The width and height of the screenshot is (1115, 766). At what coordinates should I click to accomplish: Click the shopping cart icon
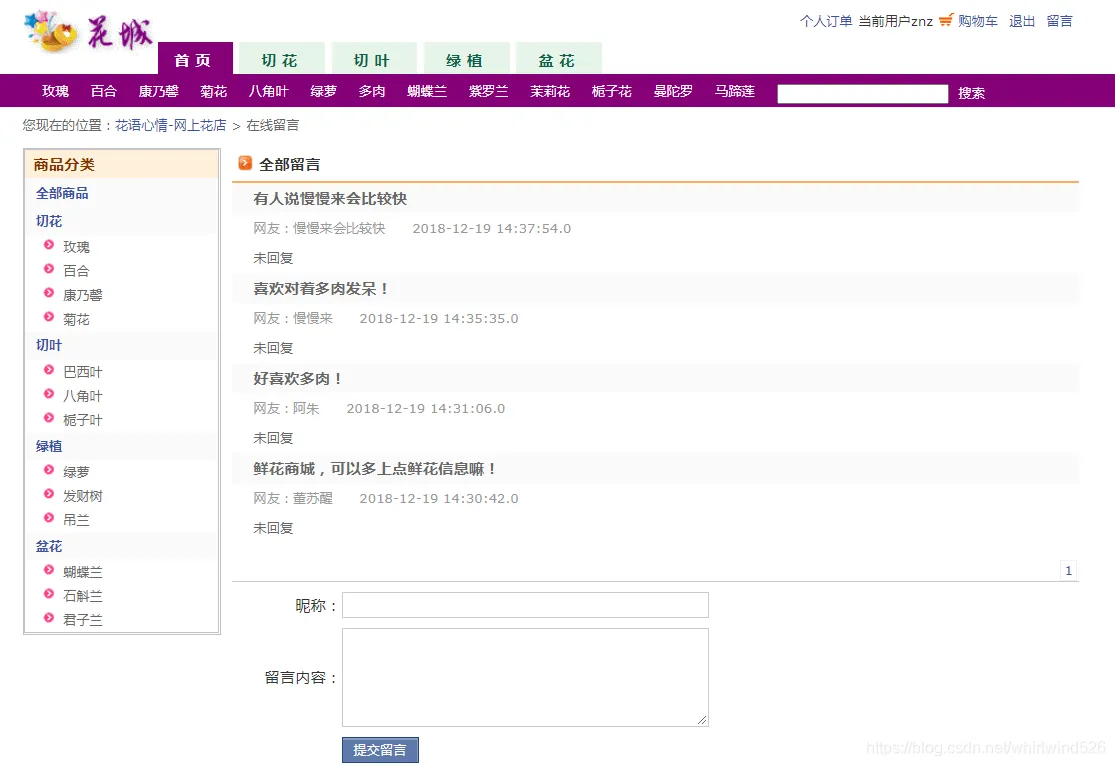point(945,20)
